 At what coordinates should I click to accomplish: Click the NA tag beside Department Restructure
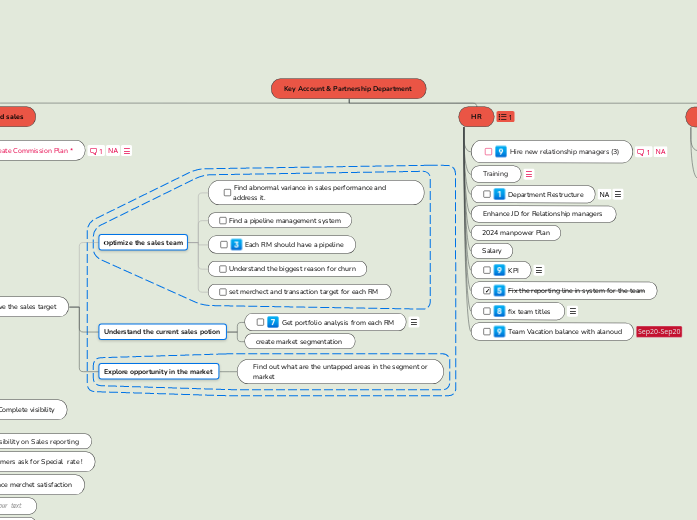pos(604,194)
